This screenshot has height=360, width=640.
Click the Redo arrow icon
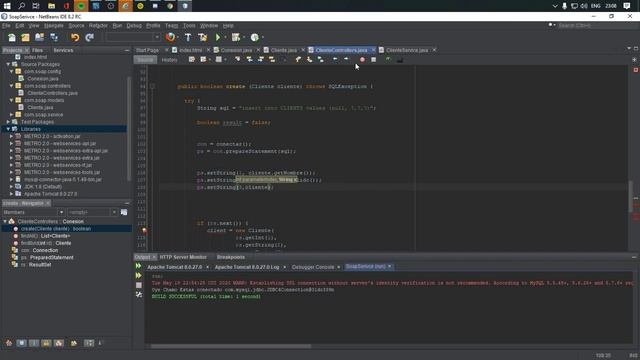(x=89, y=38)
